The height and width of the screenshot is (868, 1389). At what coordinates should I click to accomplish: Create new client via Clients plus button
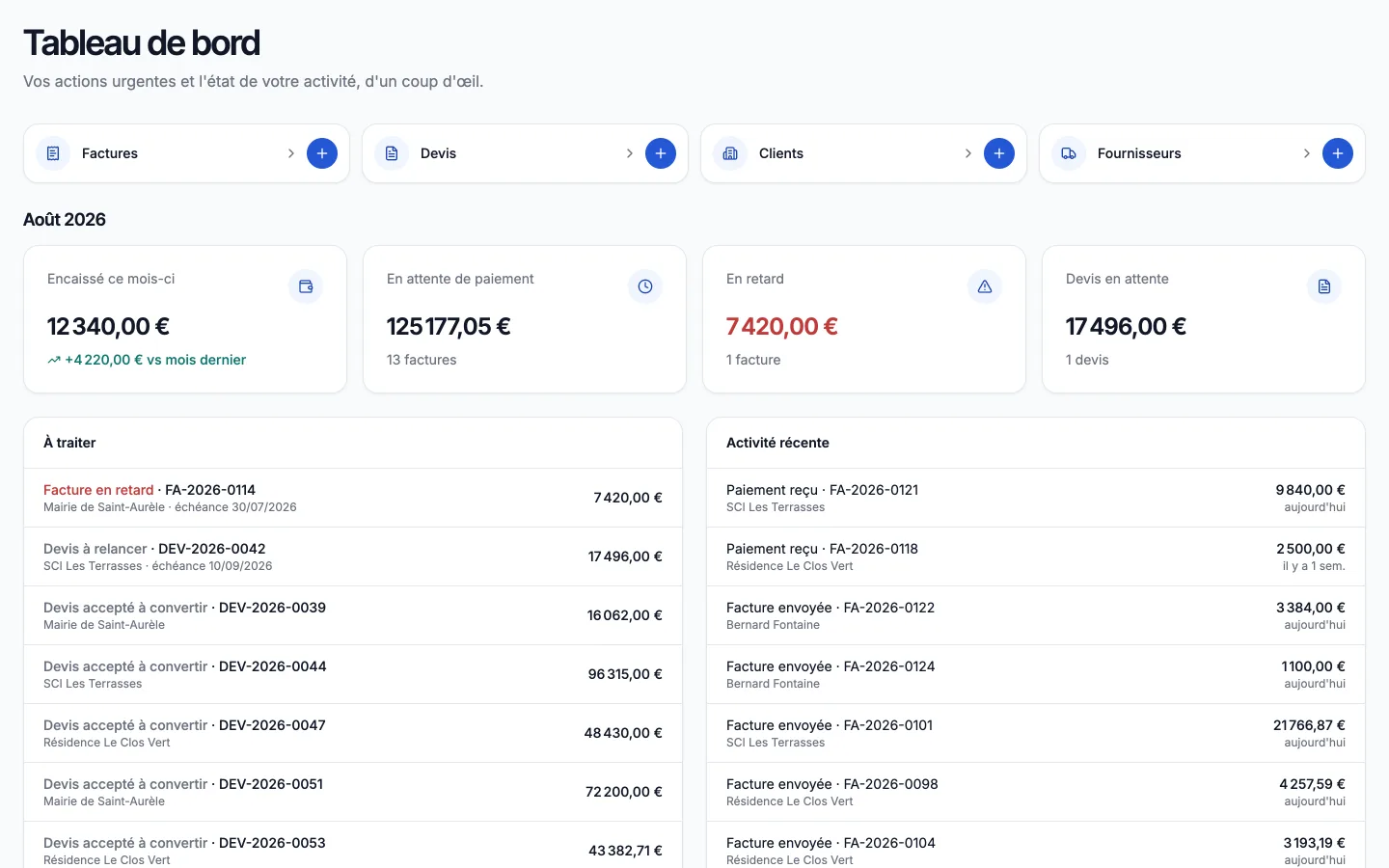click(x=999, y=153)
